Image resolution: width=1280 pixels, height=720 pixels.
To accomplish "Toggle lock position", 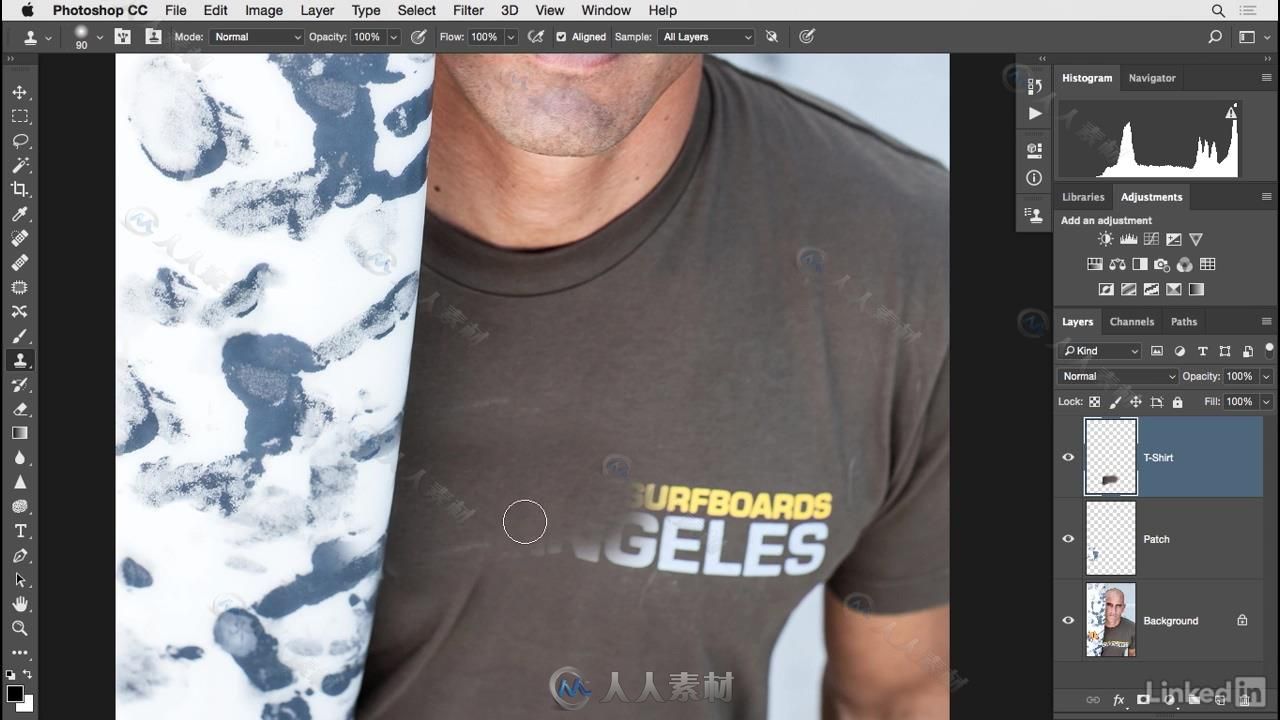I will [x=1135, y=402].
